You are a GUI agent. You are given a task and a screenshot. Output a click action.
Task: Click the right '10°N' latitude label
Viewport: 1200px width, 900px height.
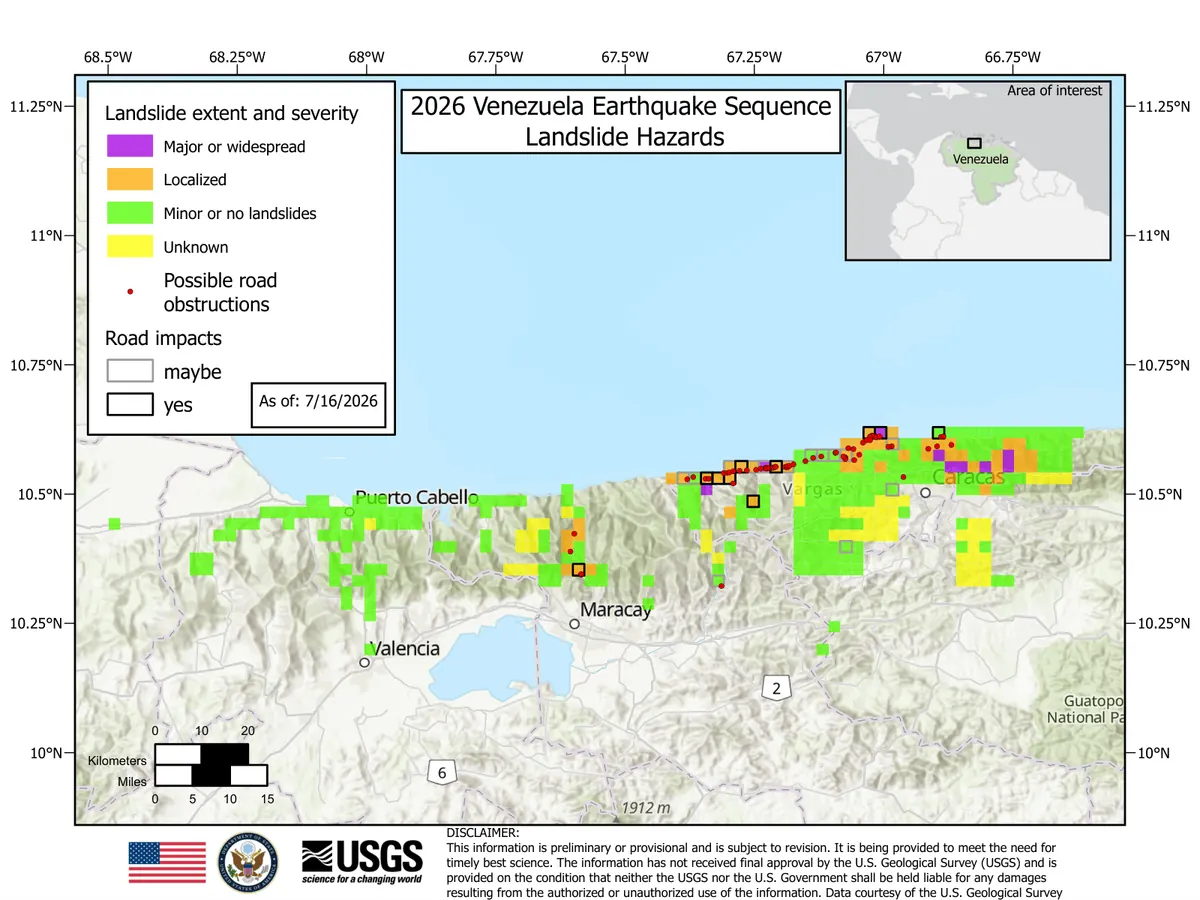[1159, 752]
